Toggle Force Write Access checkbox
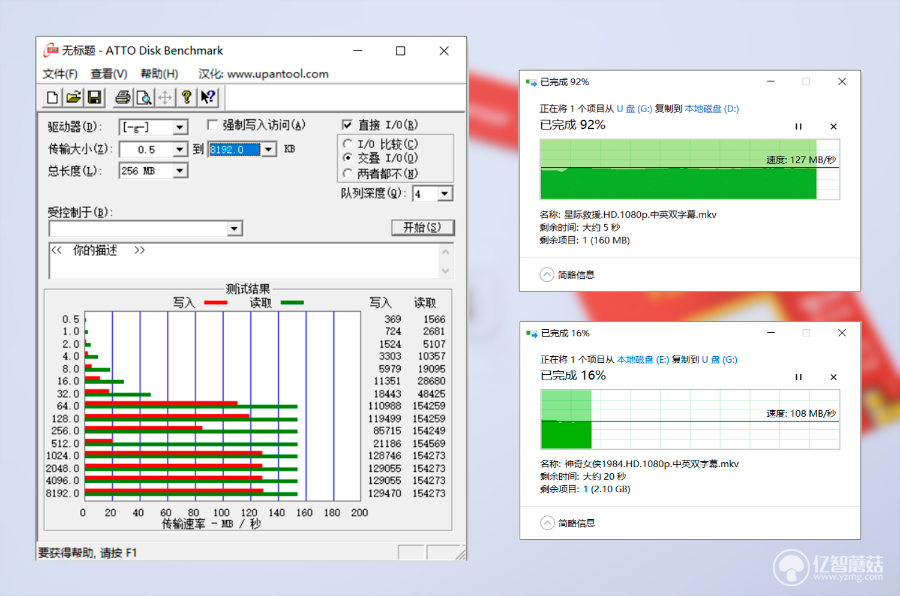This screenshot has width=900, height=596. tap(212, 125)
